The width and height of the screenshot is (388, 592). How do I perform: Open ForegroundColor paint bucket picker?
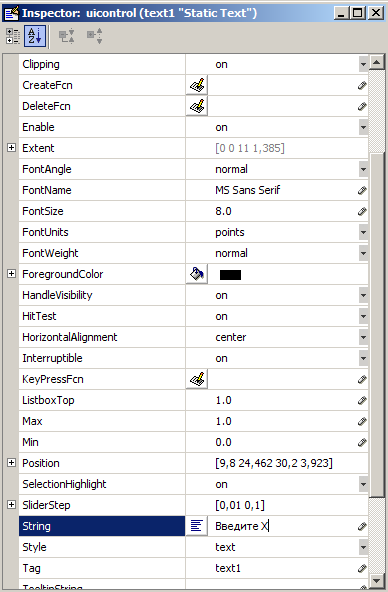click(197, 274)
